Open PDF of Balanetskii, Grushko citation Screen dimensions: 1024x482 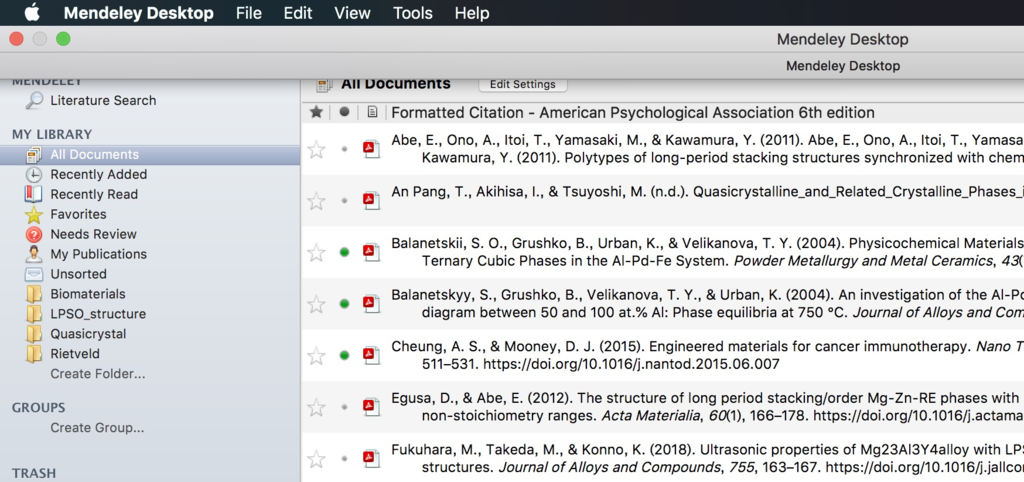click(x=372, y=251)
